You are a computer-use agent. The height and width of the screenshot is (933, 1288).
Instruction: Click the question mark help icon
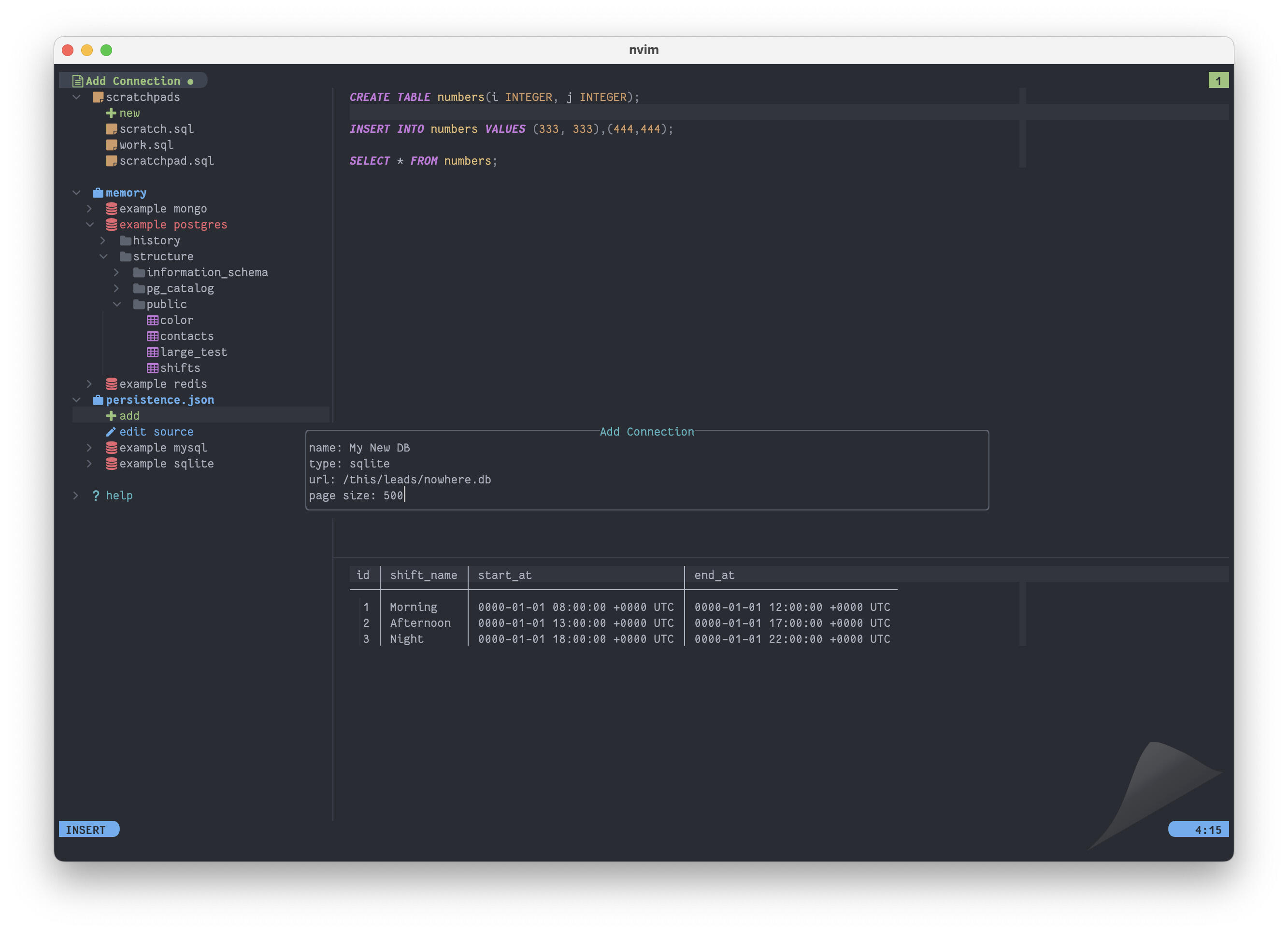click(95, 495)
